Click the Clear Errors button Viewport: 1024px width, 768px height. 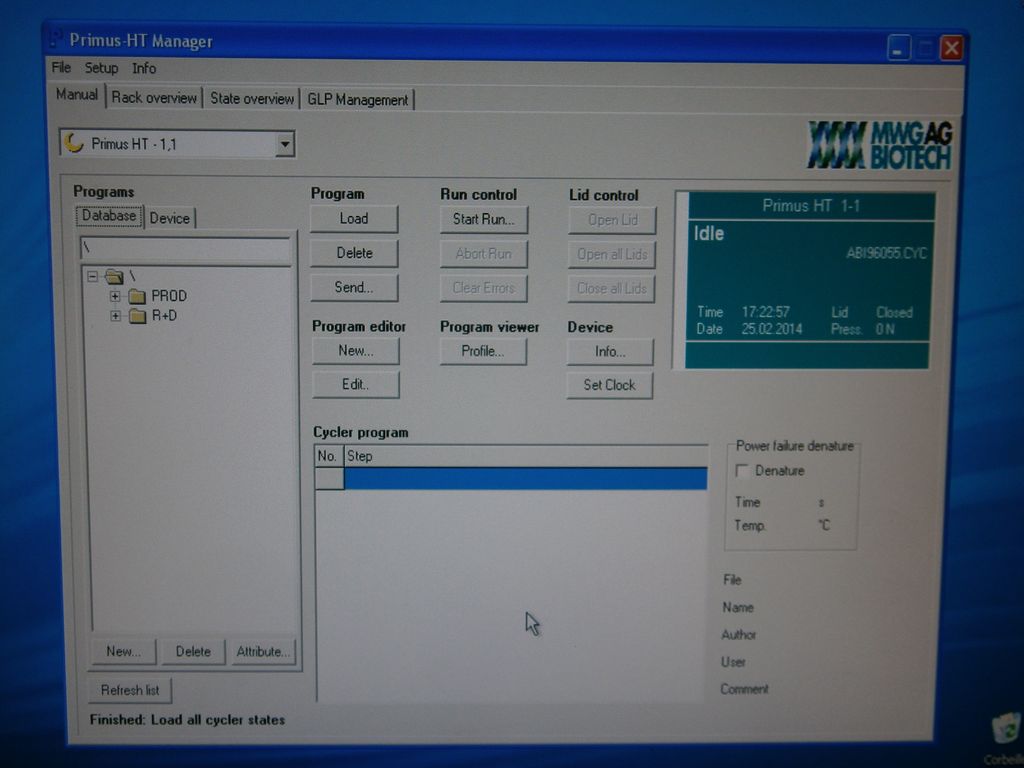(x=484, y=288)
